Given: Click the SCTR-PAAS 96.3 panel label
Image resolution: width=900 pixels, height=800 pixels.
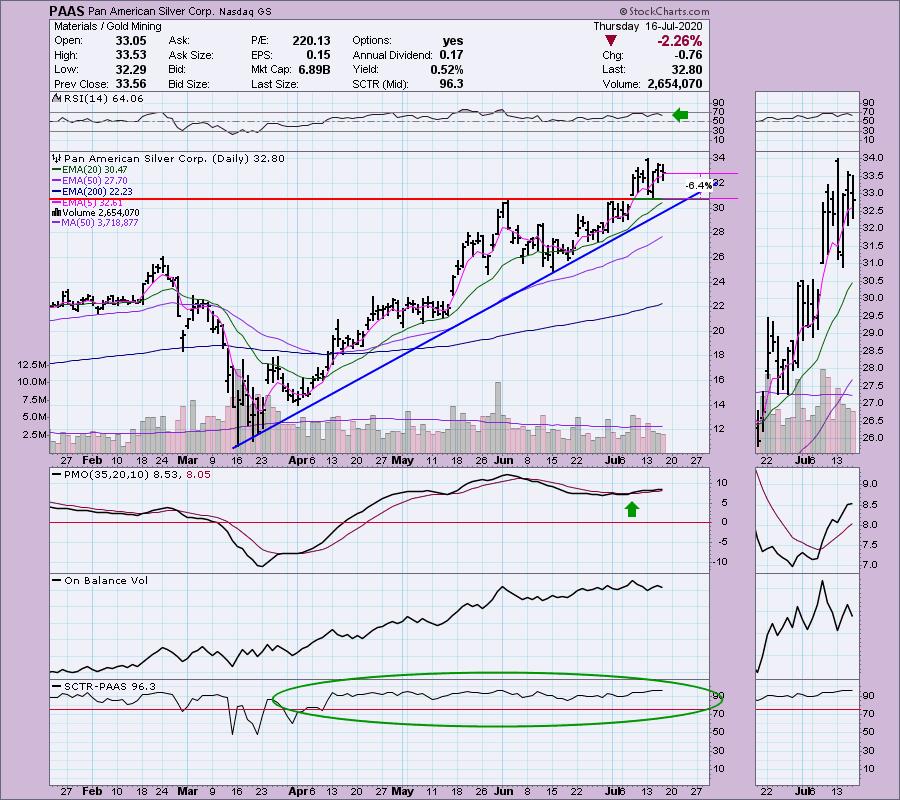Looking at the screenshot, I should (104, 686).
